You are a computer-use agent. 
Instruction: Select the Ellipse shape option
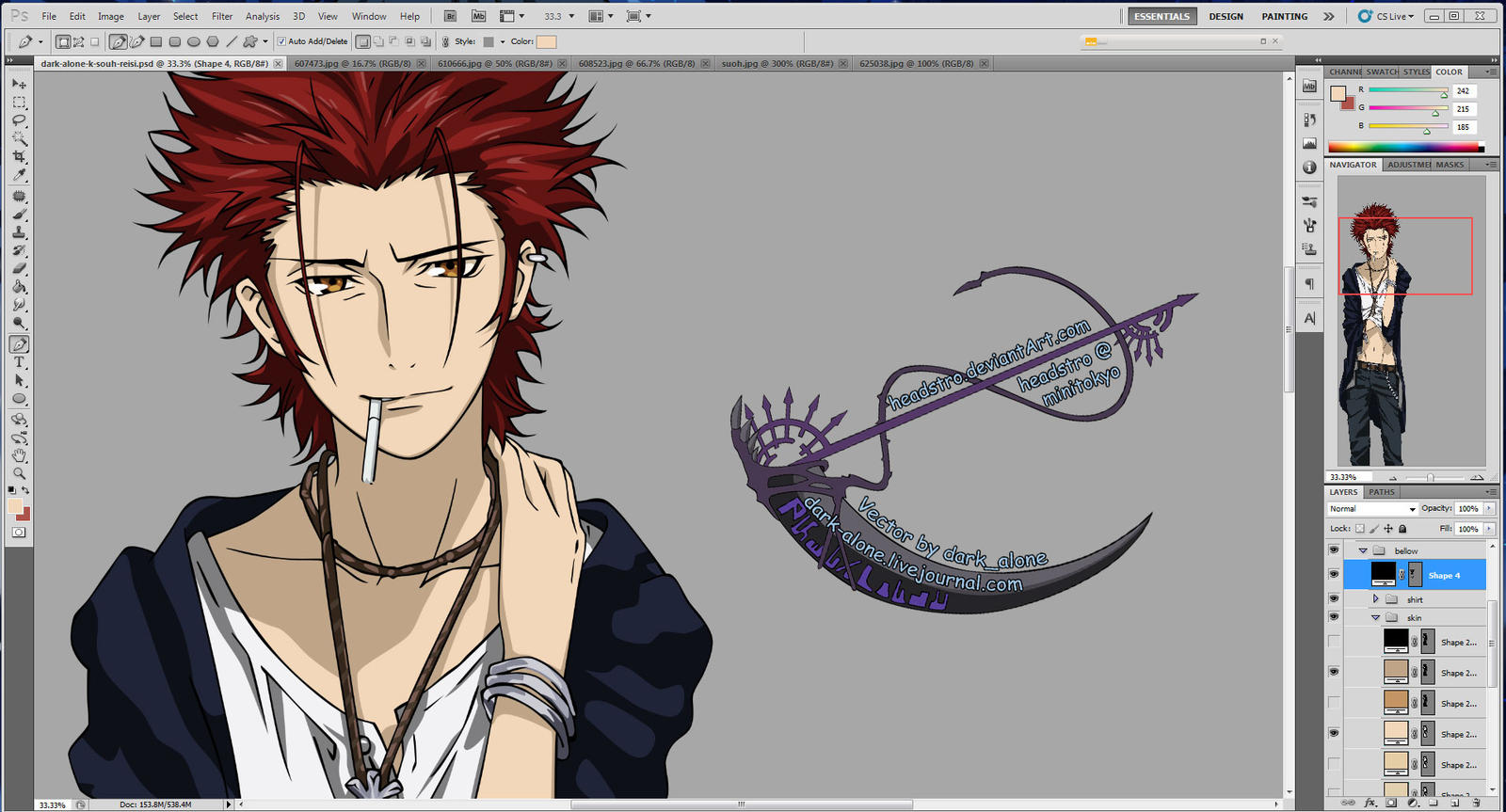(x=194, y=41)
